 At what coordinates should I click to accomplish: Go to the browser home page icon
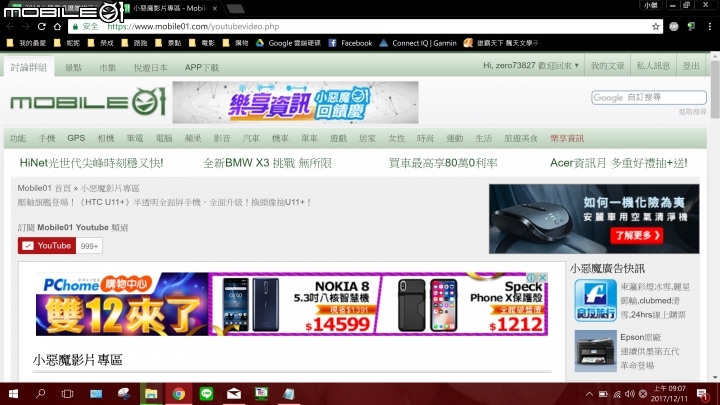tap(57, 27)
